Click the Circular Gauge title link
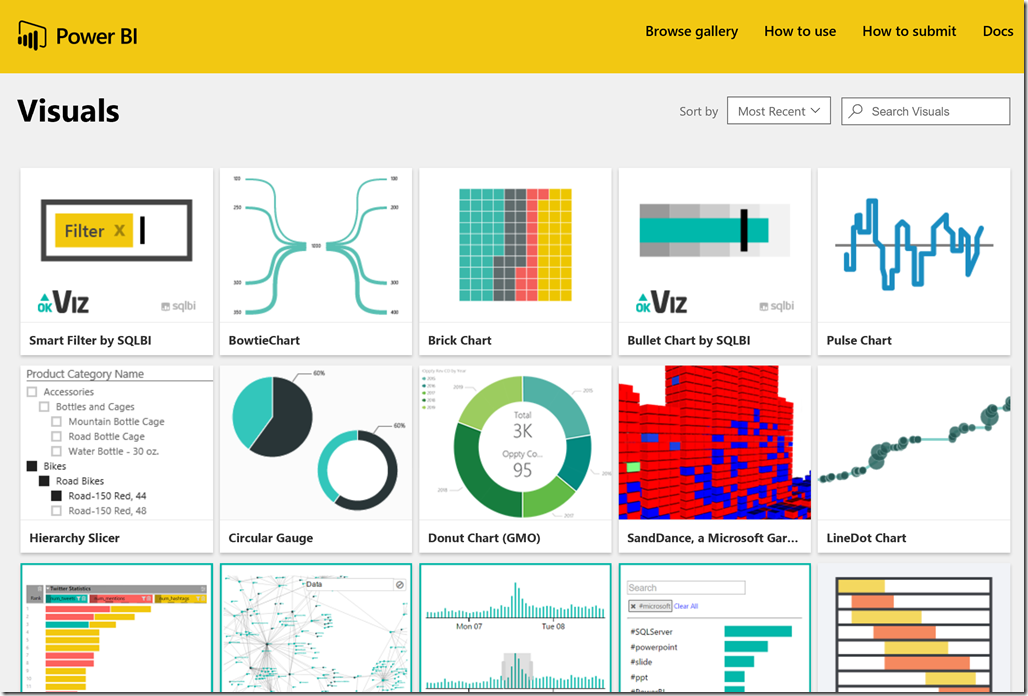Image resolution: width=1028 pixels, height=696 pixels. [271, 538]
